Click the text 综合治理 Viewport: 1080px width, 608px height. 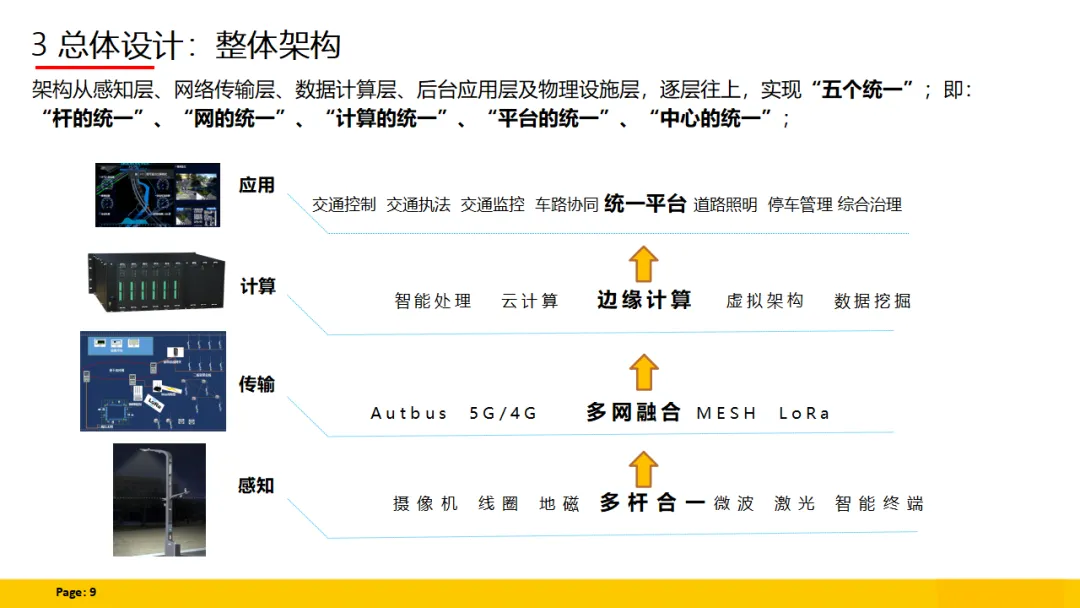pyautogui.click(x=870, y=205)
